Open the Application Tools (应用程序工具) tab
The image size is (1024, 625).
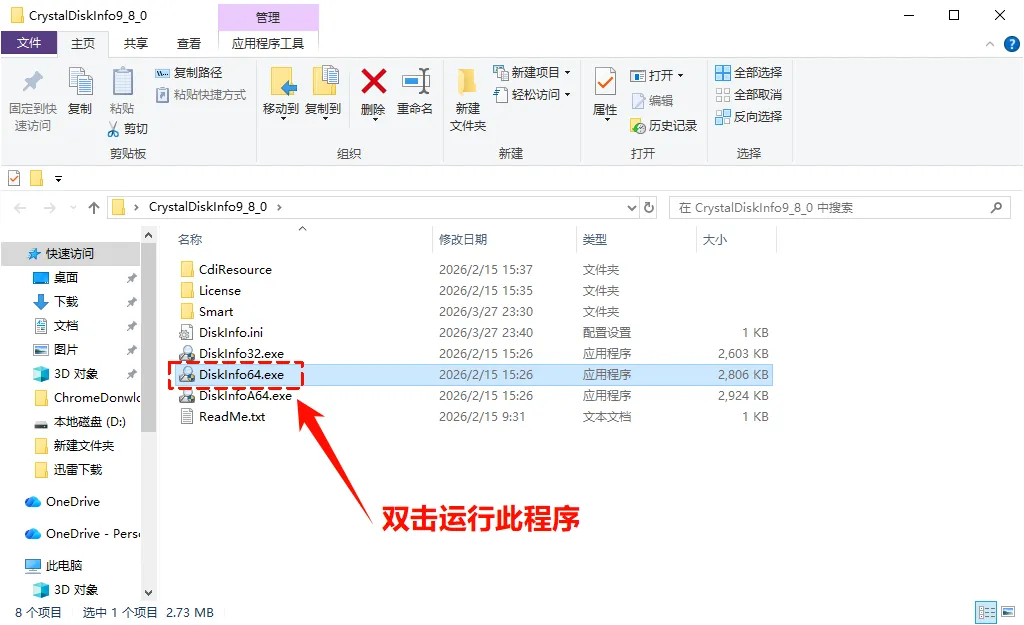268,43
